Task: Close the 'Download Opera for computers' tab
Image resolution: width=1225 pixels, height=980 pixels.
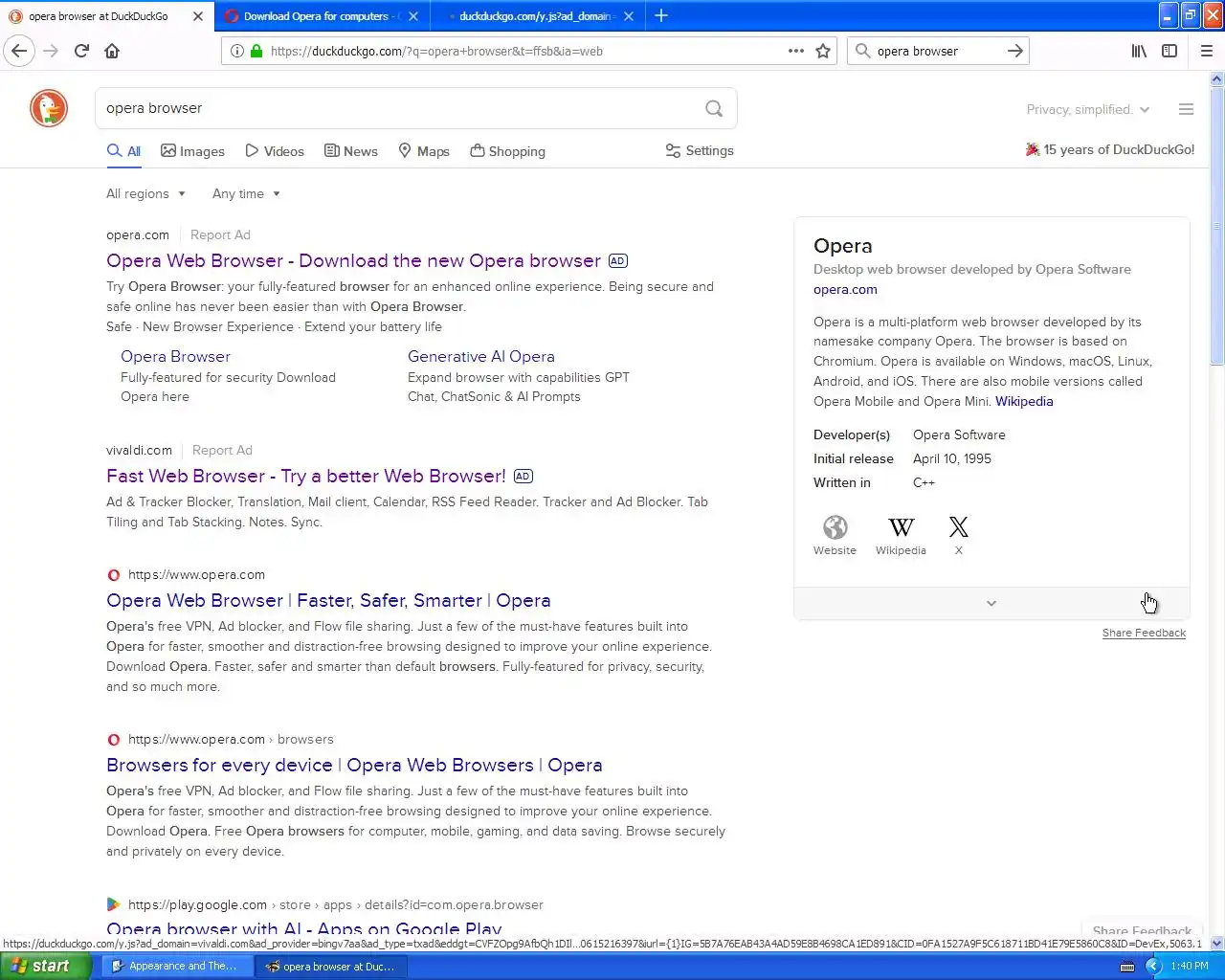Action: [x=413, y=16]
